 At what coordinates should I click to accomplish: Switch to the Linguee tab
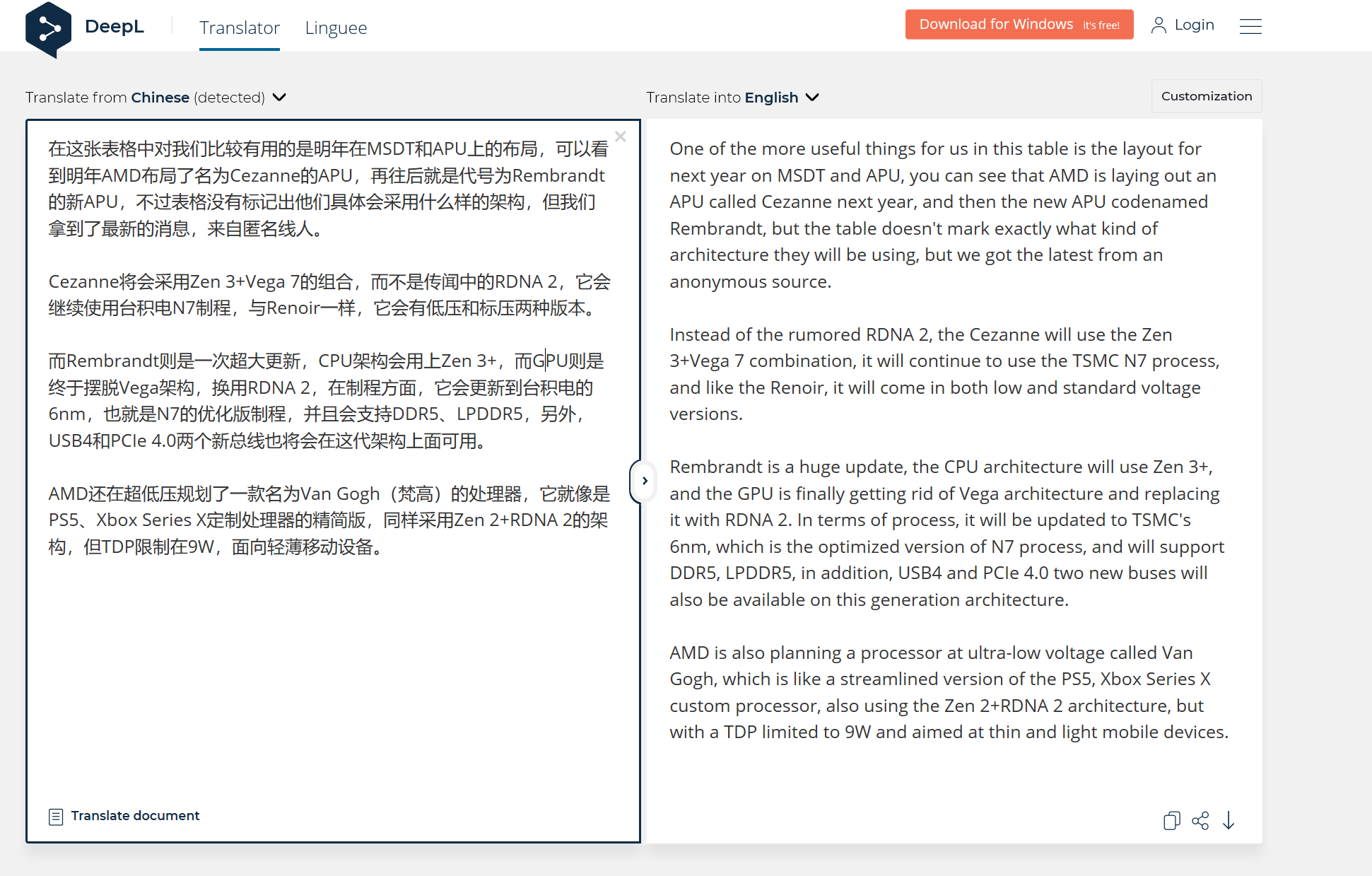click(336, 28)
